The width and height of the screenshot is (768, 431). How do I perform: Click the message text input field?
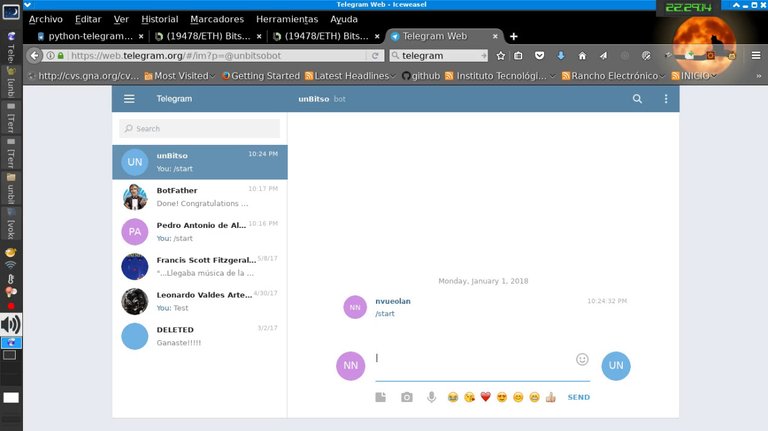coord(470,360)
